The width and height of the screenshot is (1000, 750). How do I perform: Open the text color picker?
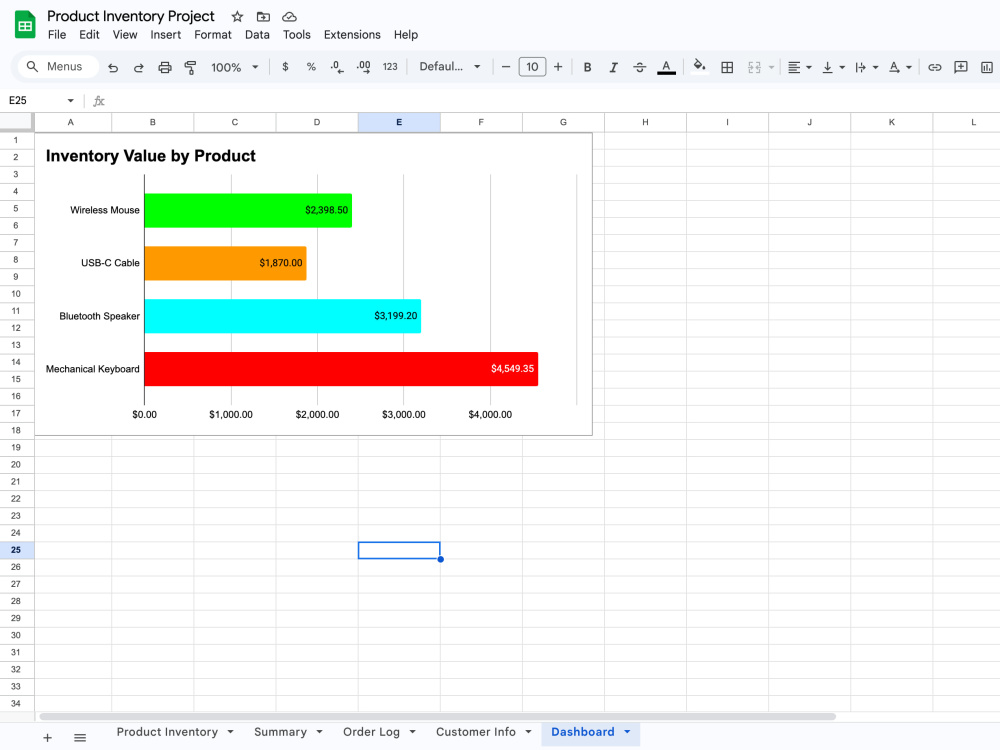tap(666, 67)
